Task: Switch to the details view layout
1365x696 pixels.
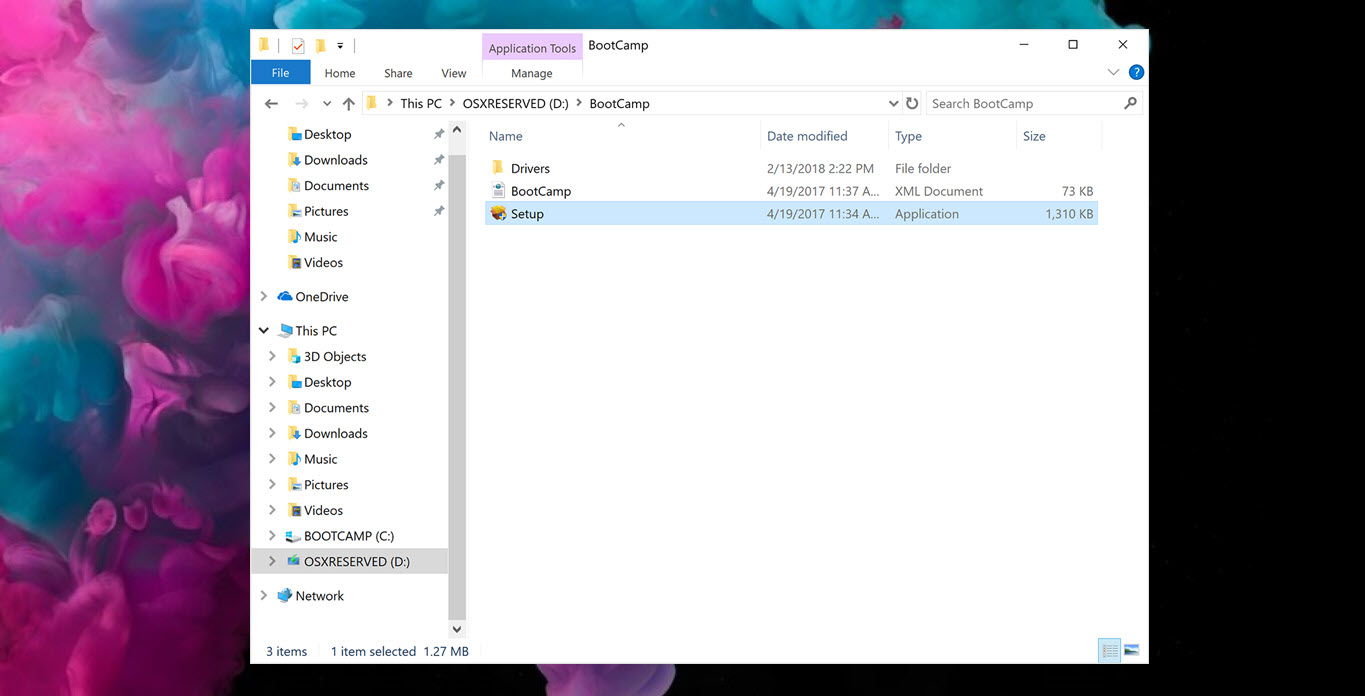Action: [1110, 651]
